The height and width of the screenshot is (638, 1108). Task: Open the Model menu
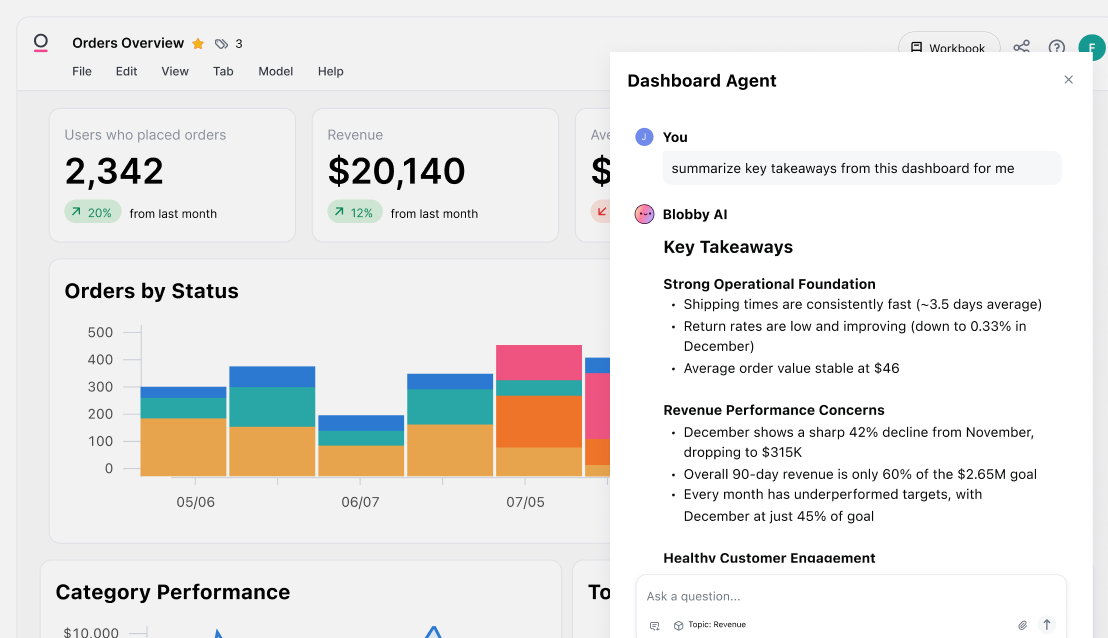click(x=275, y=71)
